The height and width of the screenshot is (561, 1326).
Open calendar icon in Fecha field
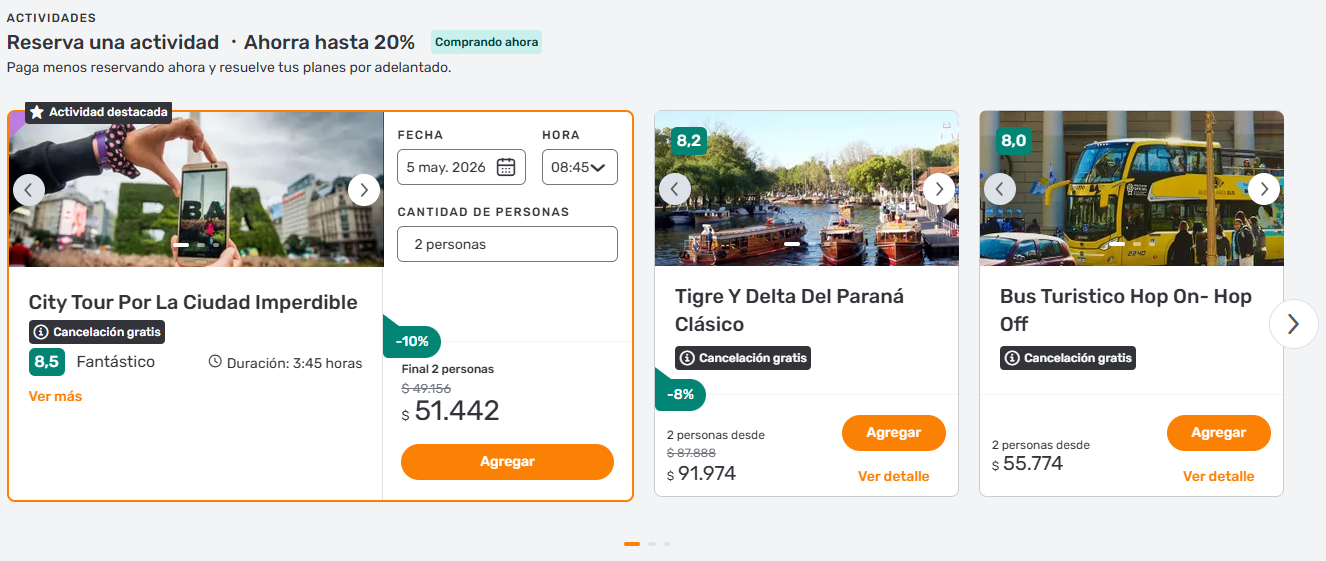tap(506, 167)
